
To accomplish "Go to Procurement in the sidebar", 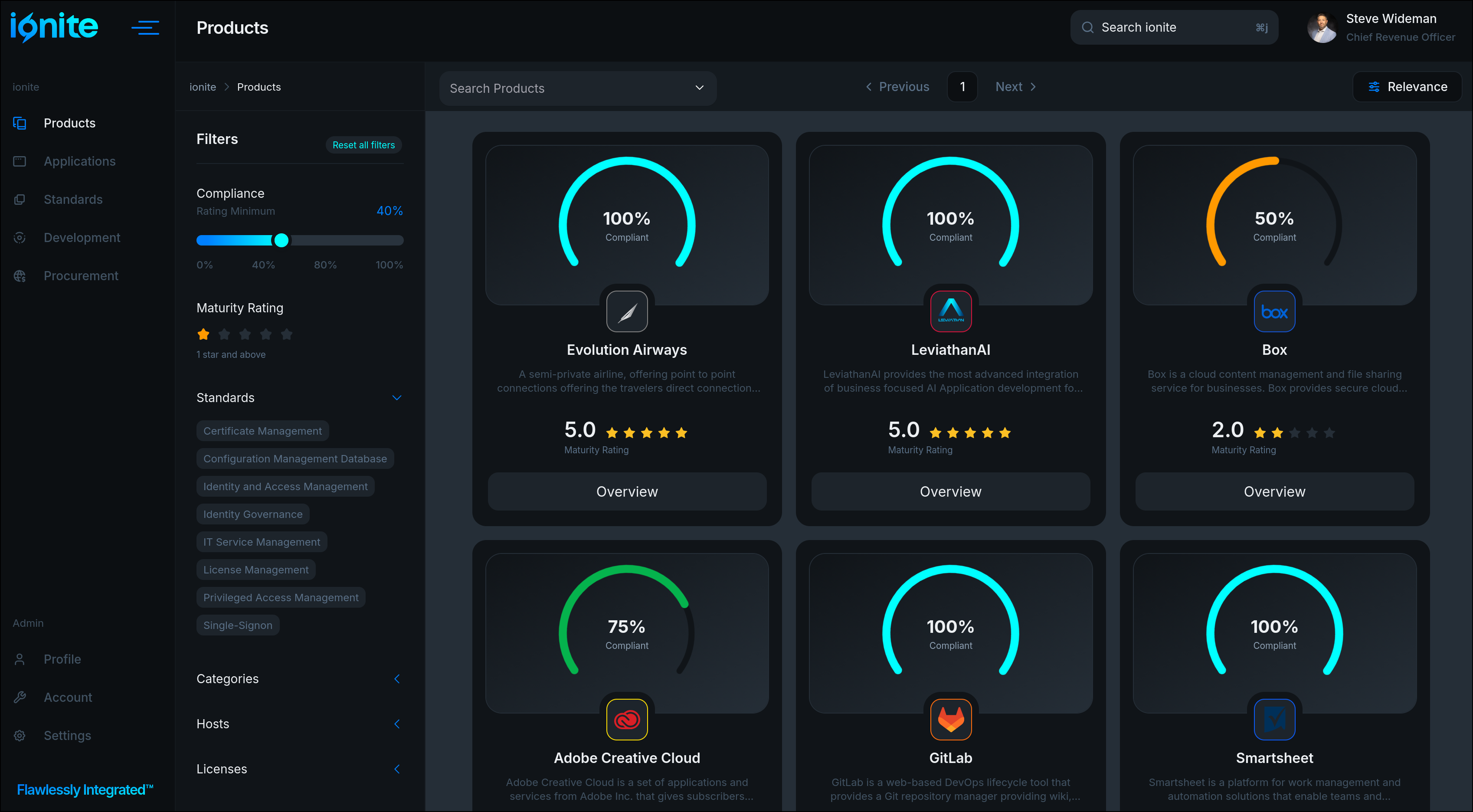I will point(81,275).
